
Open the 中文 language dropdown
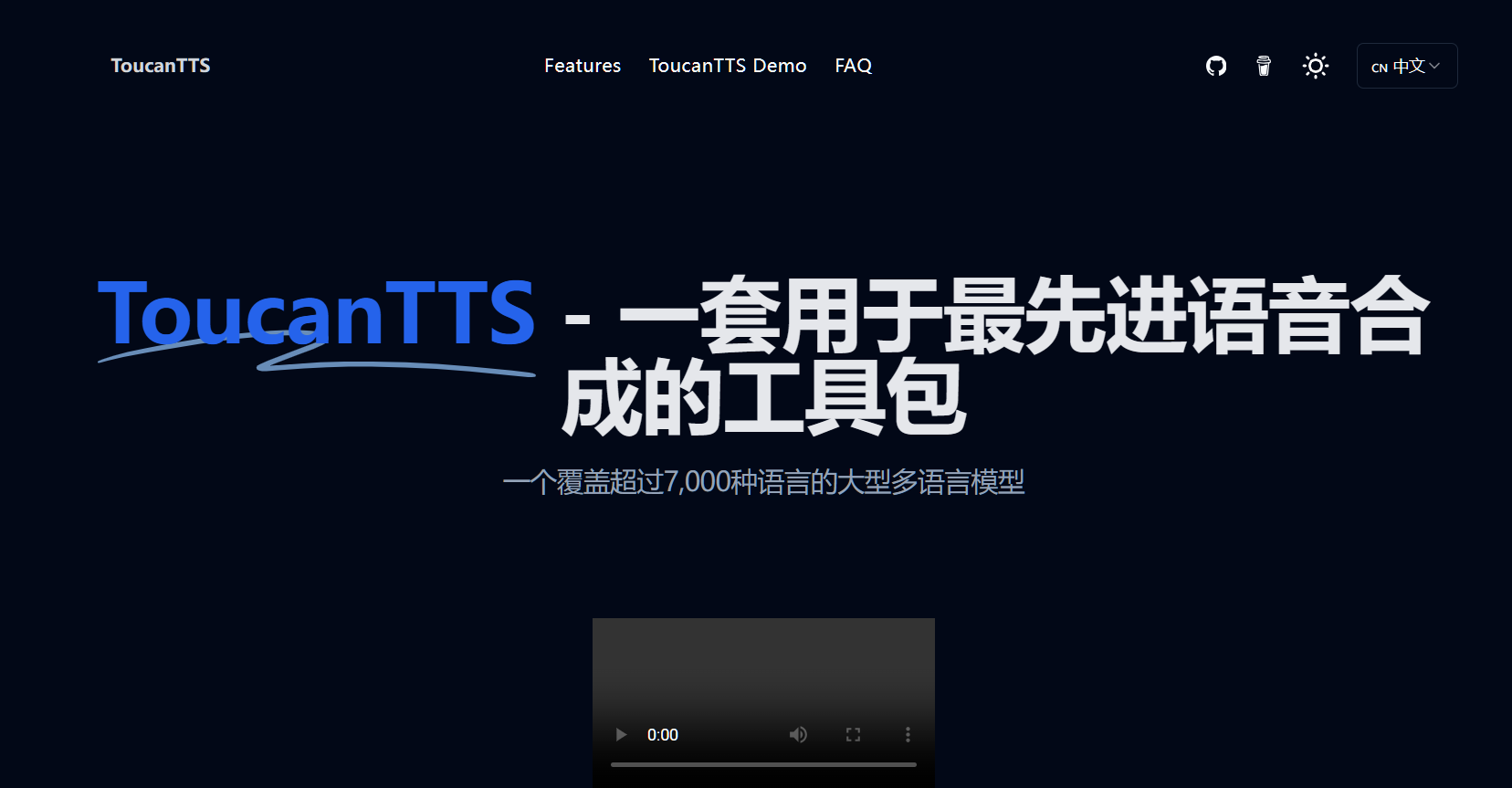tap(1406, 66)
